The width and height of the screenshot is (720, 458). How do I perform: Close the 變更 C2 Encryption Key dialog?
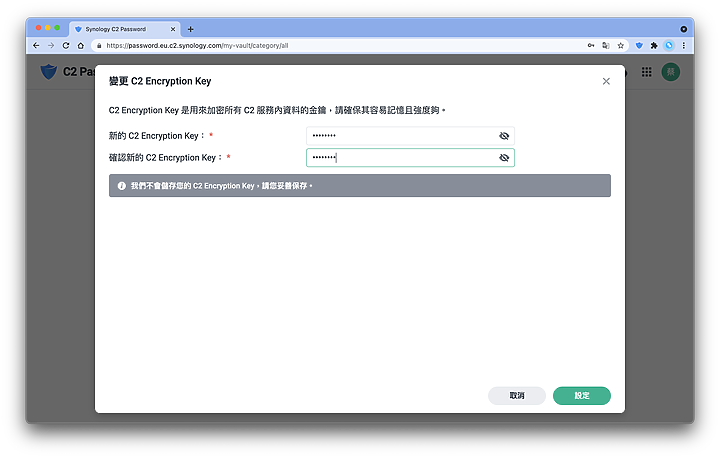tap(606, 81)
